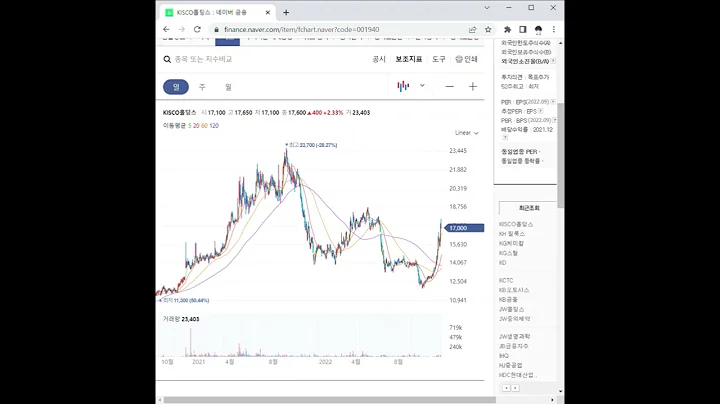The width and height of the screenshot is (720, 404).
Task: Click the share page icon in address bar
Action: (472, 29)
